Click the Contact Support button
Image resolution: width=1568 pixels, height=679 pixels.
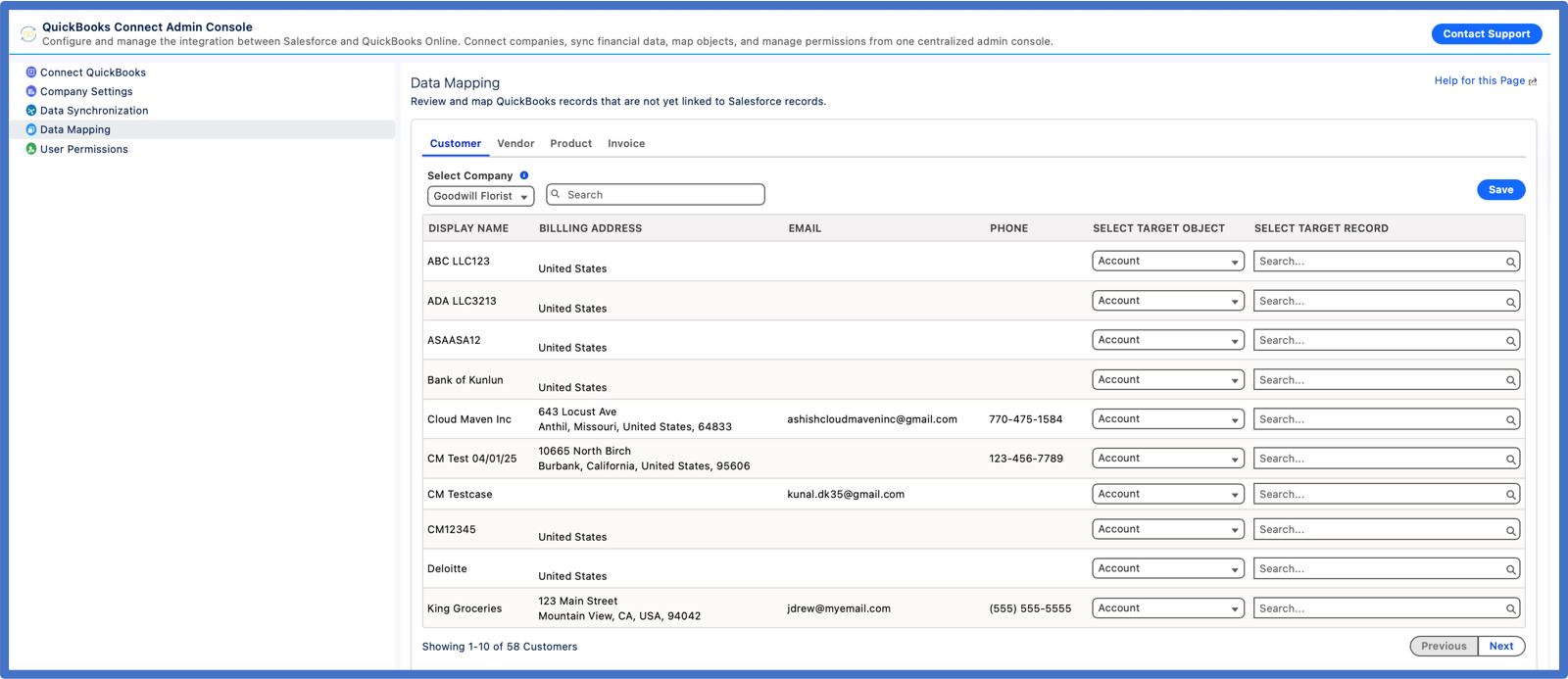click(x=1487, y=33)
